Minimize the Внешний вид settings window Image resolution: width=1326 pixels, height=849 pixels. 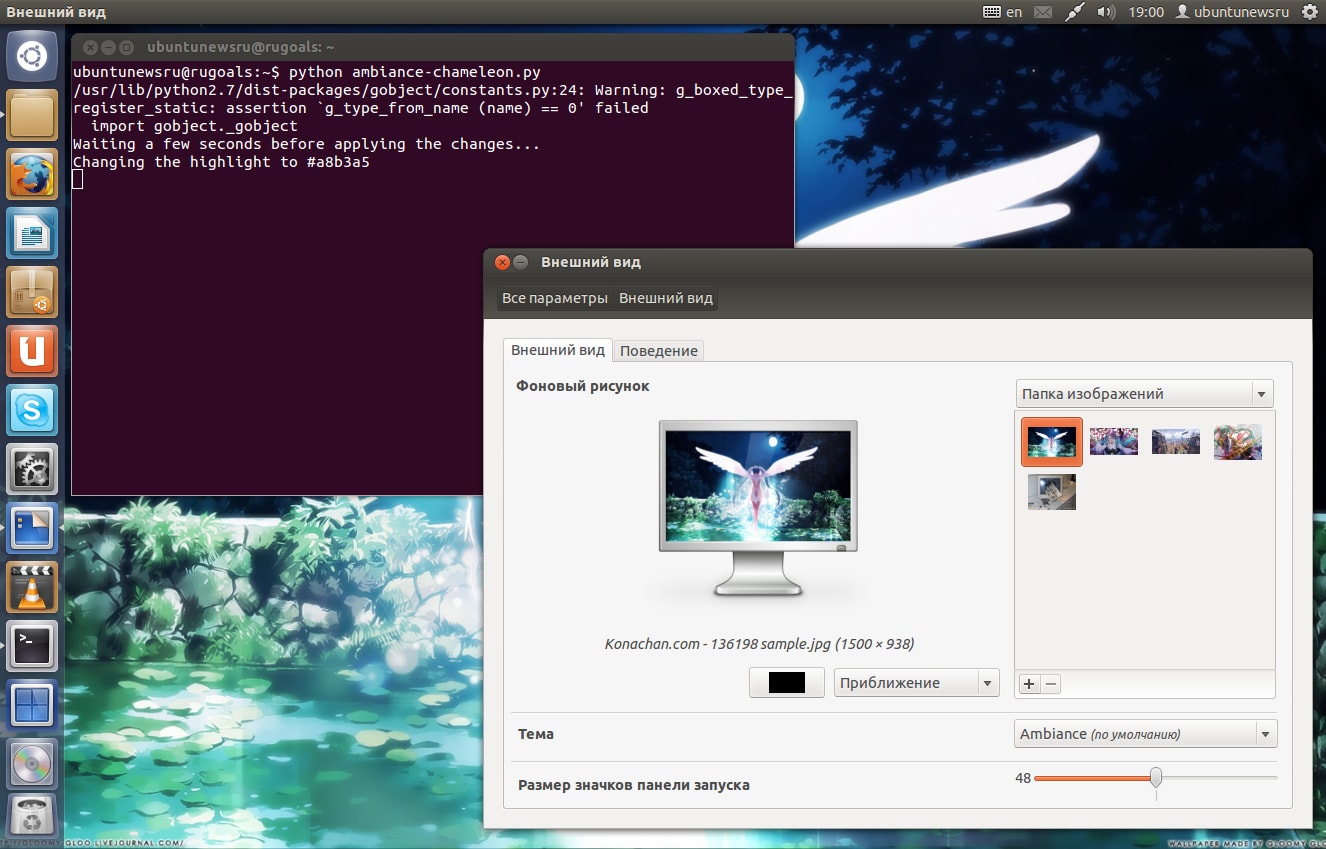click(521, 262)
